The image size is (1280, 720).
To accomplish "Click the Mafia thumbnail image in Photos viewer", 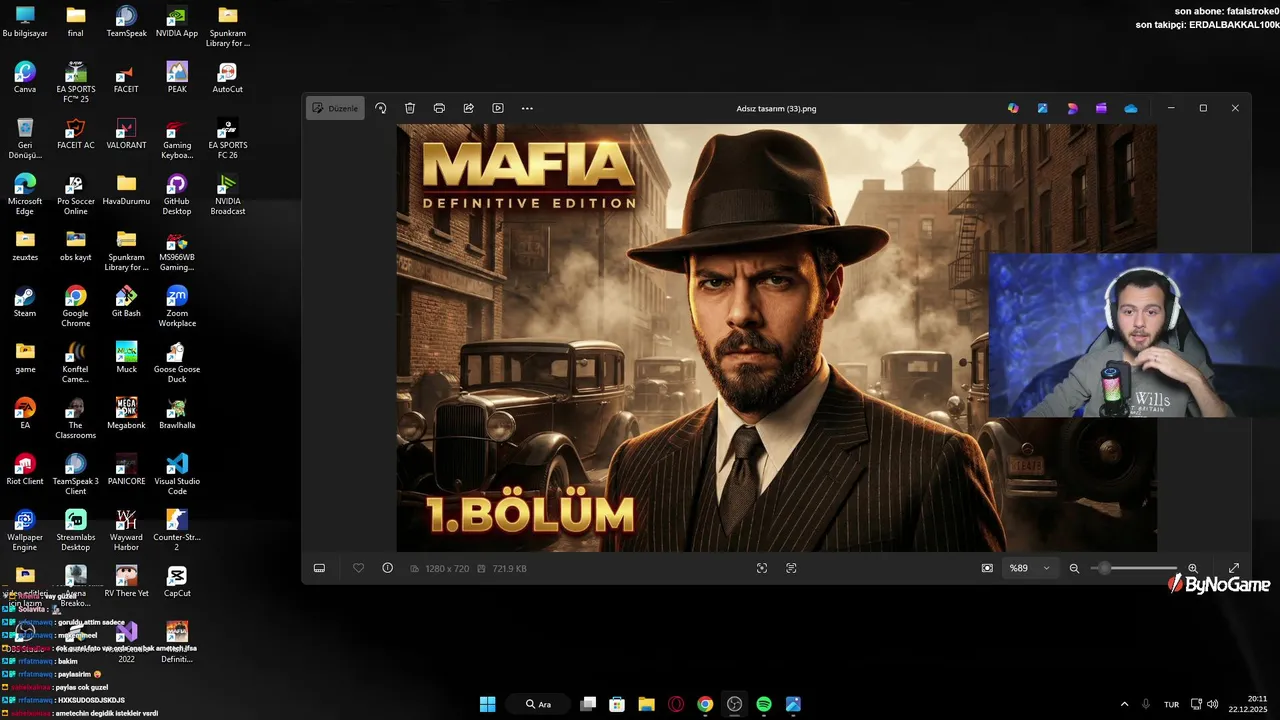I will [777, 338].
